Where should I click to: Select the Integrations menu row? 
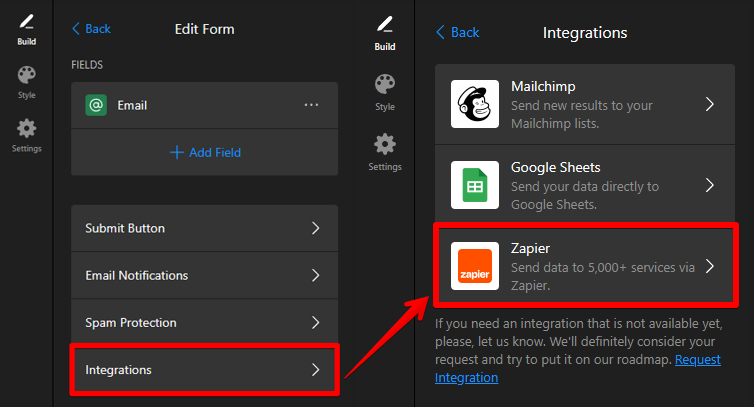tap(204, 369)
